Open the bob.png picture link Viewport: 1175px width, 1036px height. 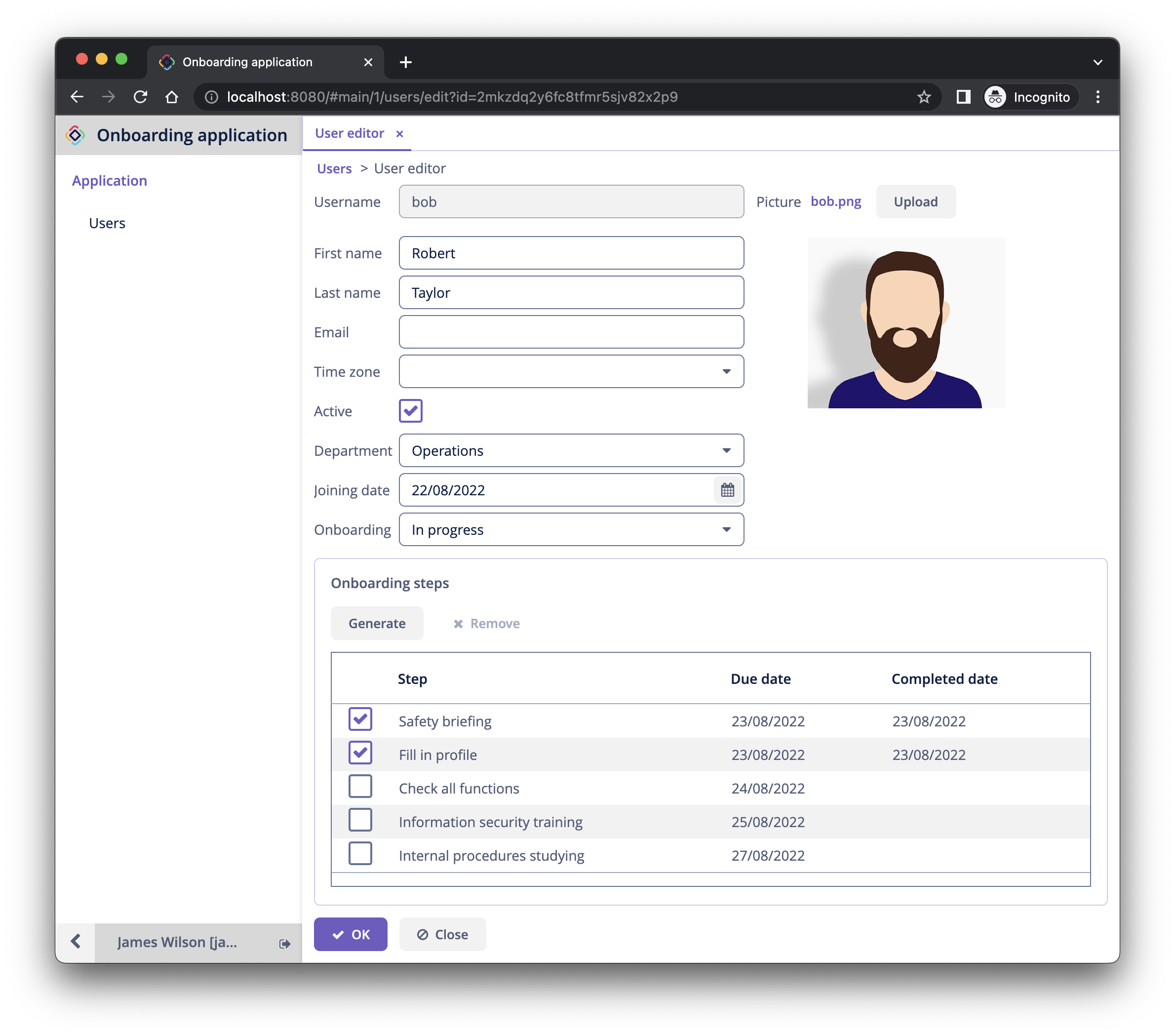(x=835, y=201)
